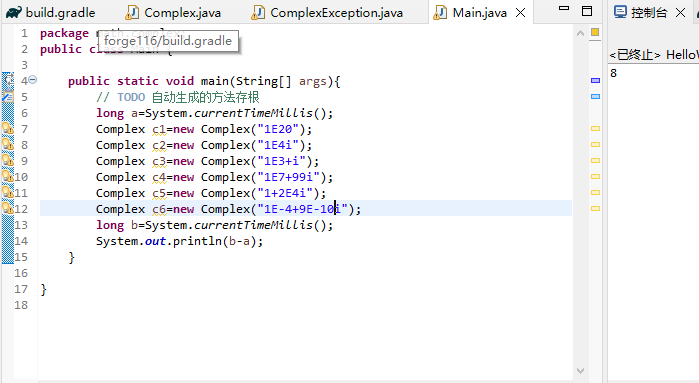The image size is (699, 383).
Task: Switch to the Complex.java tab
Action: (173, 13)
